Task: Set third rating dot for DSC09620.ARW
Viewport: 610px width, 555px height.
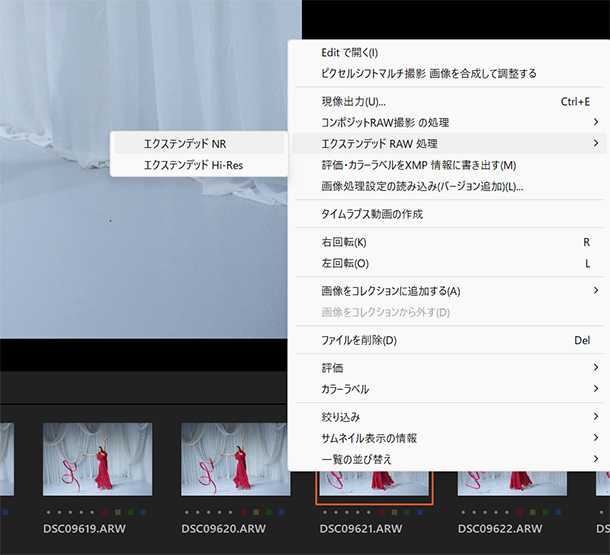Action: (x=209, y=512)
